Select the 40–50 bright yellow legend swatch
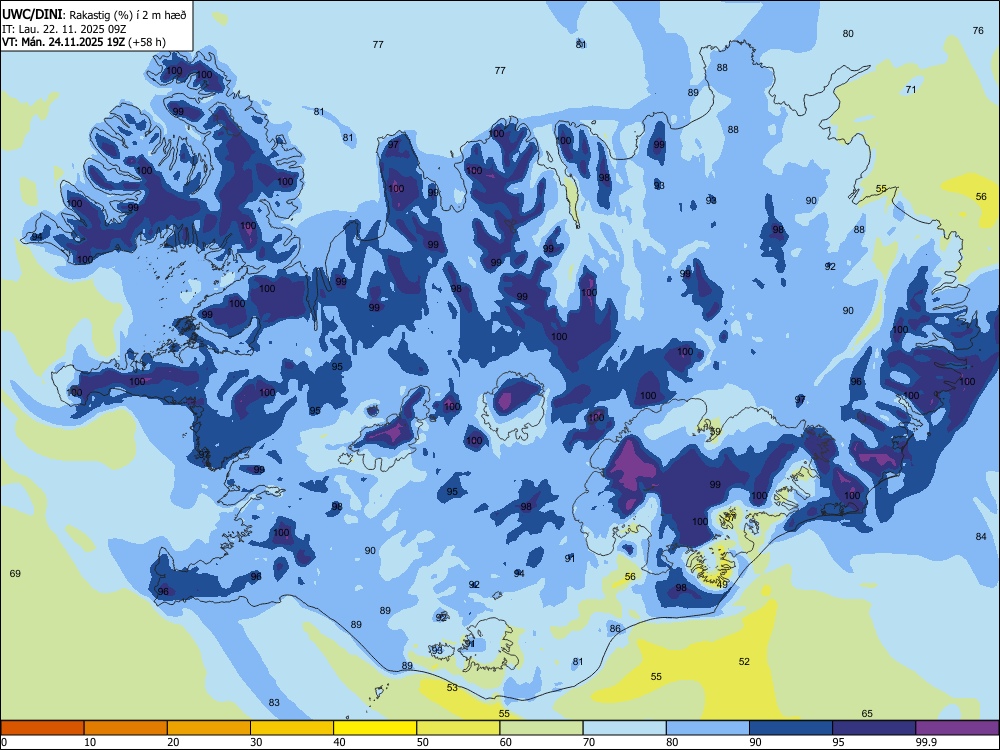 [375, 728]
